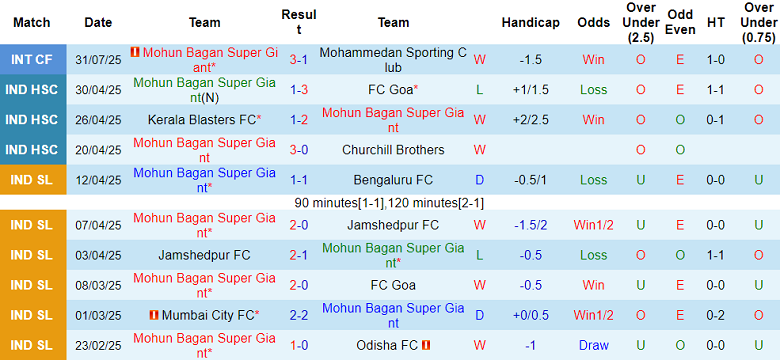Open Bengaluru FC team page
This screenshot has width=780, height=360.
coord(393,180)
